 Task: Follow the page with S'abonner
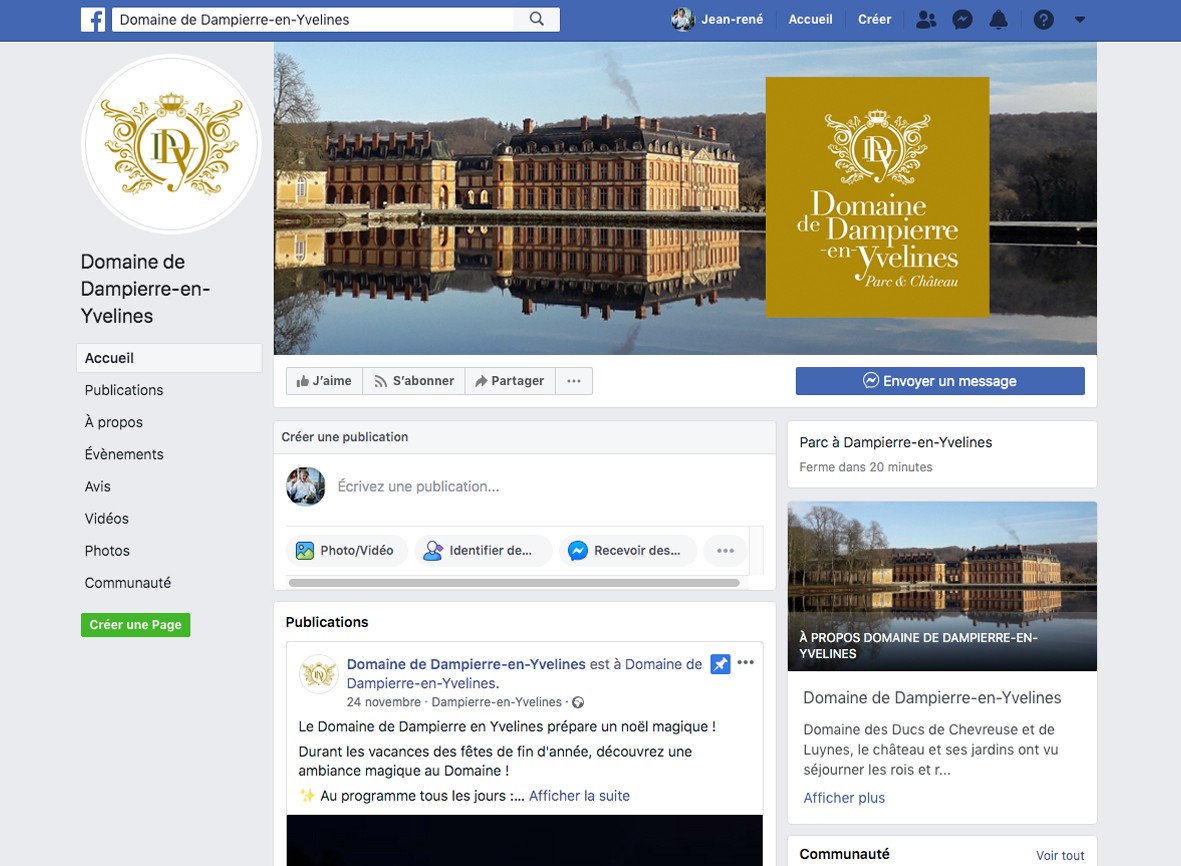pyautogui.click(x=414, y=381)
